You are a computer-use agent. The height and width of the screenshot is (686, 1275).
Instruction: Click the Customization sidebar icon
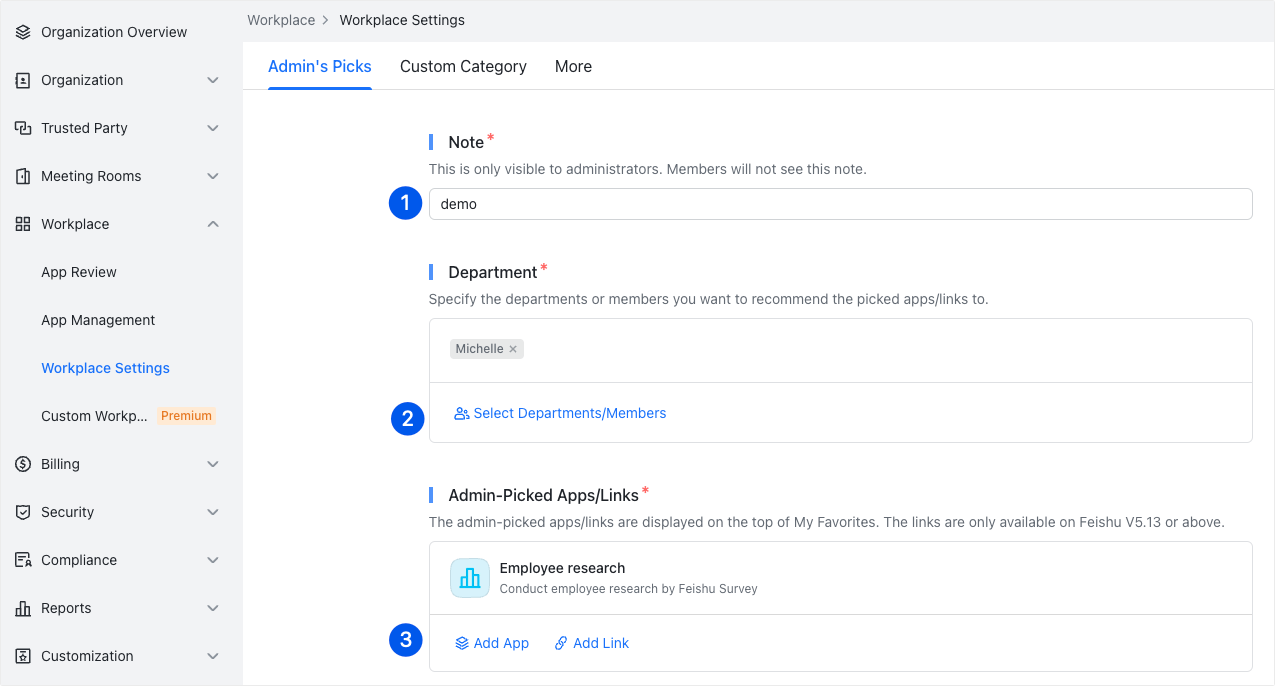(x=23, y=656)
